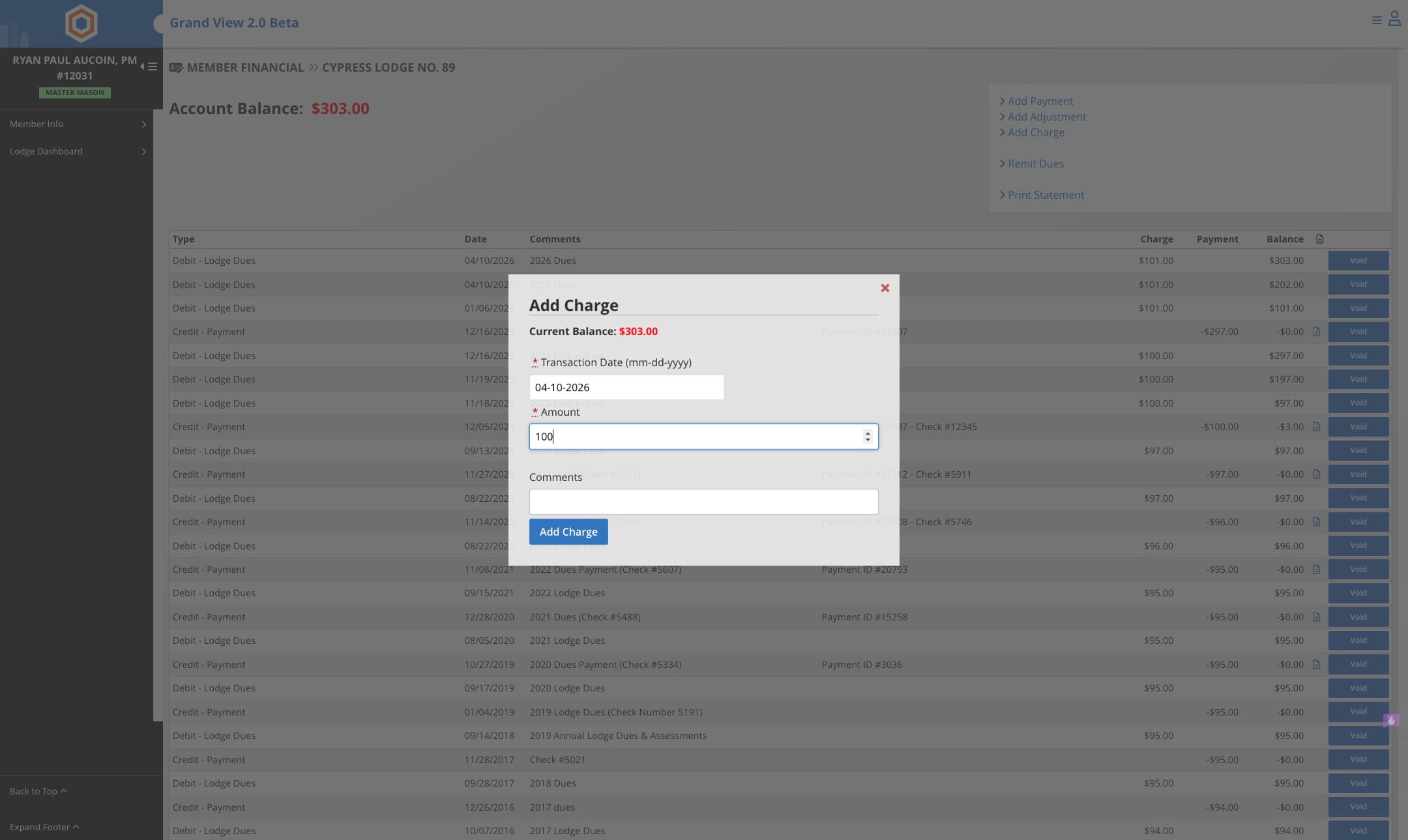Open receipt icon for Check #12345 payment row
Viewport: 1408px width, 840px height.
(1316, 427)
